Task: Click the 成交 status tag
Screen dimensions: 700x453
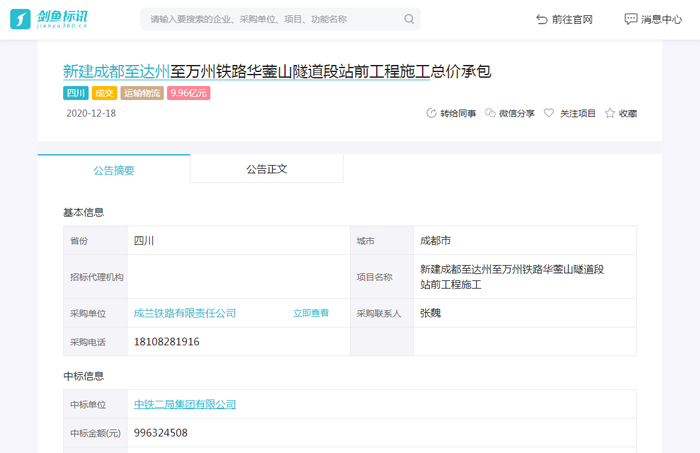Action: pyautogui.click(x=104, y=93)
